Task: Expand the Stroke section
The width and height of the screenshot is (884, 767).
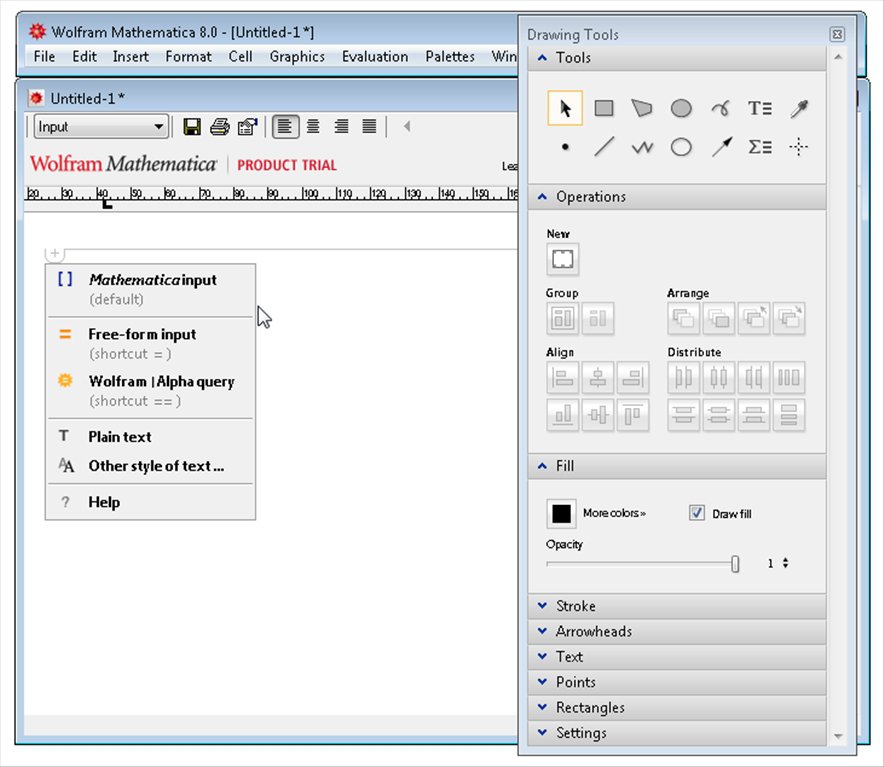Action: pos(677,606)
